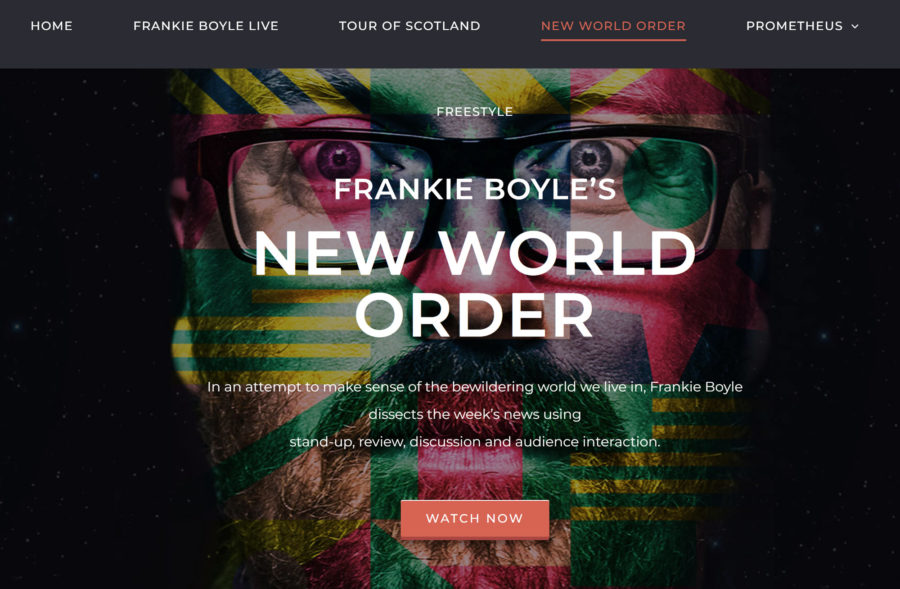Screen dimensions: 900x589
Task: Click the left eye in the hero photo
Action: (x=339, y=159)
